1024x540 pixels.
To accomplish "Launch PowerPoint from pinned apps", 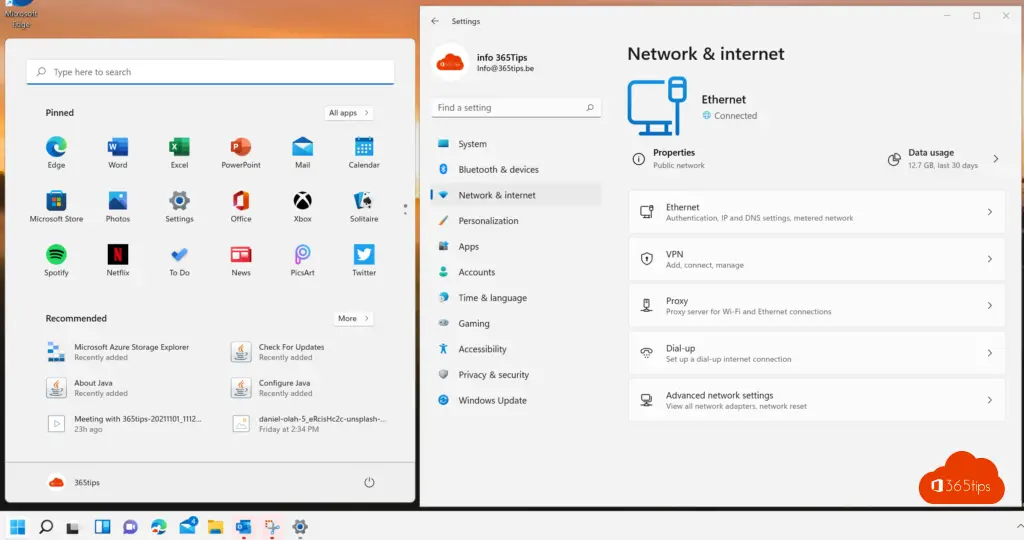I will (241, 152).
